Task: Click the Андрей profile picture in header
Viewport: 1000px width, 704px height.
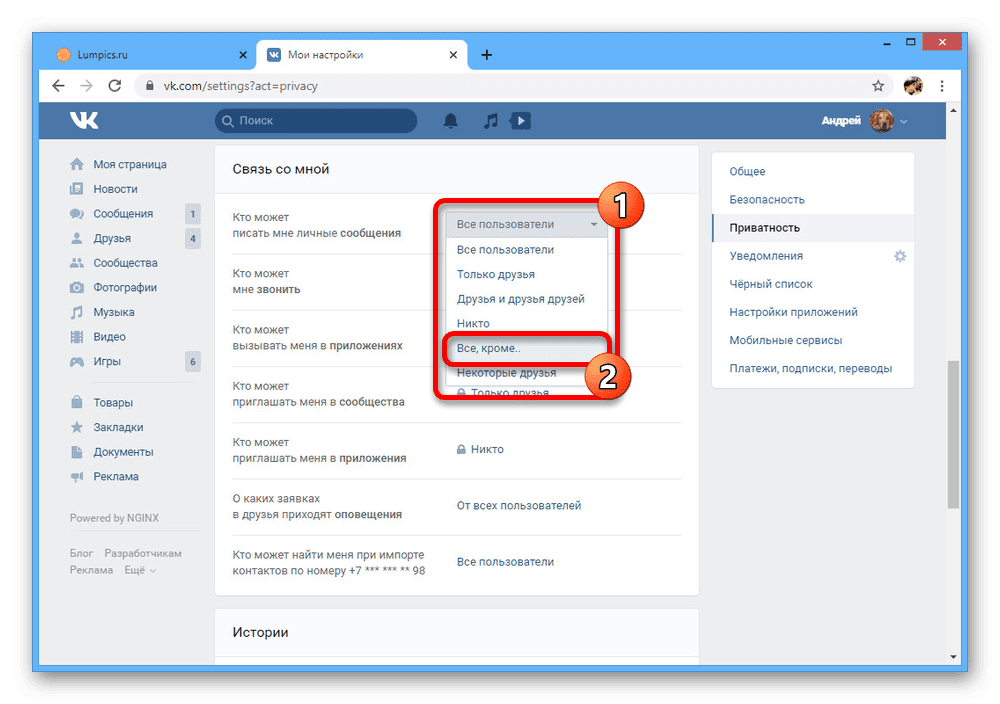Action: click(881, 121)
